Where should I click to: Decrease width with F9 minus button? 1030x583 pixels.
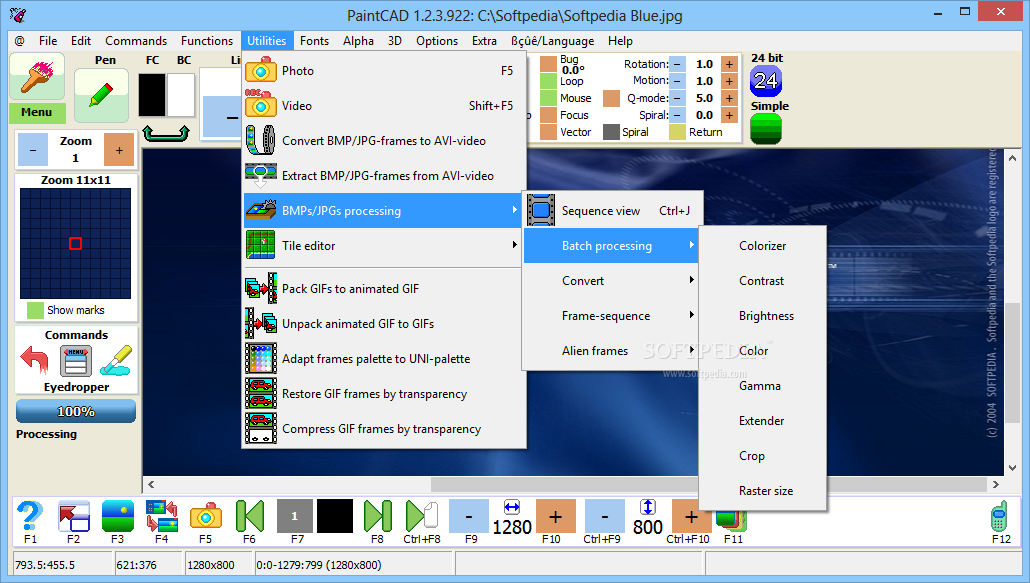point(469,516)
